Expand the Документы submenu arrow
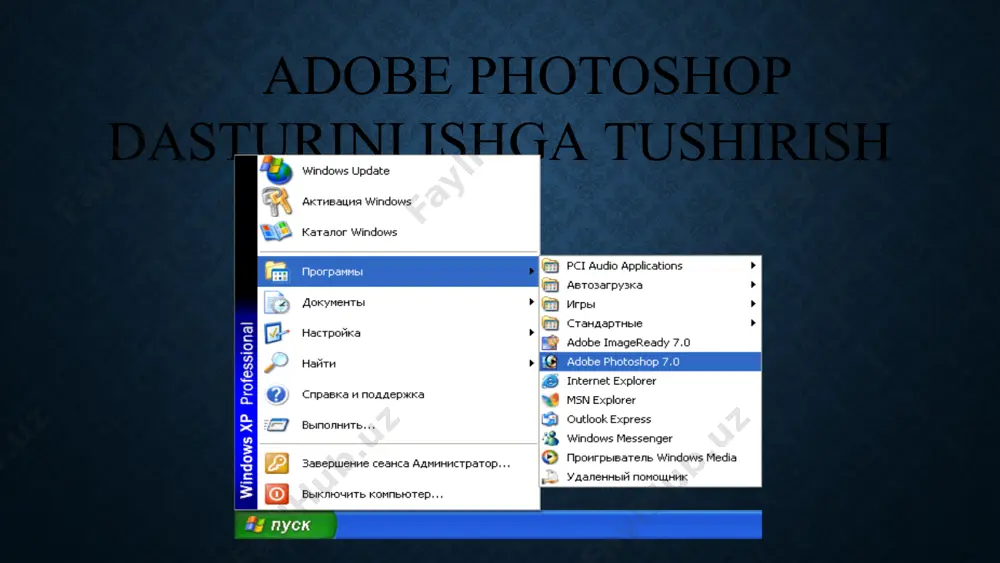Screen dimensions: 1000x563 tap(531, 302)
